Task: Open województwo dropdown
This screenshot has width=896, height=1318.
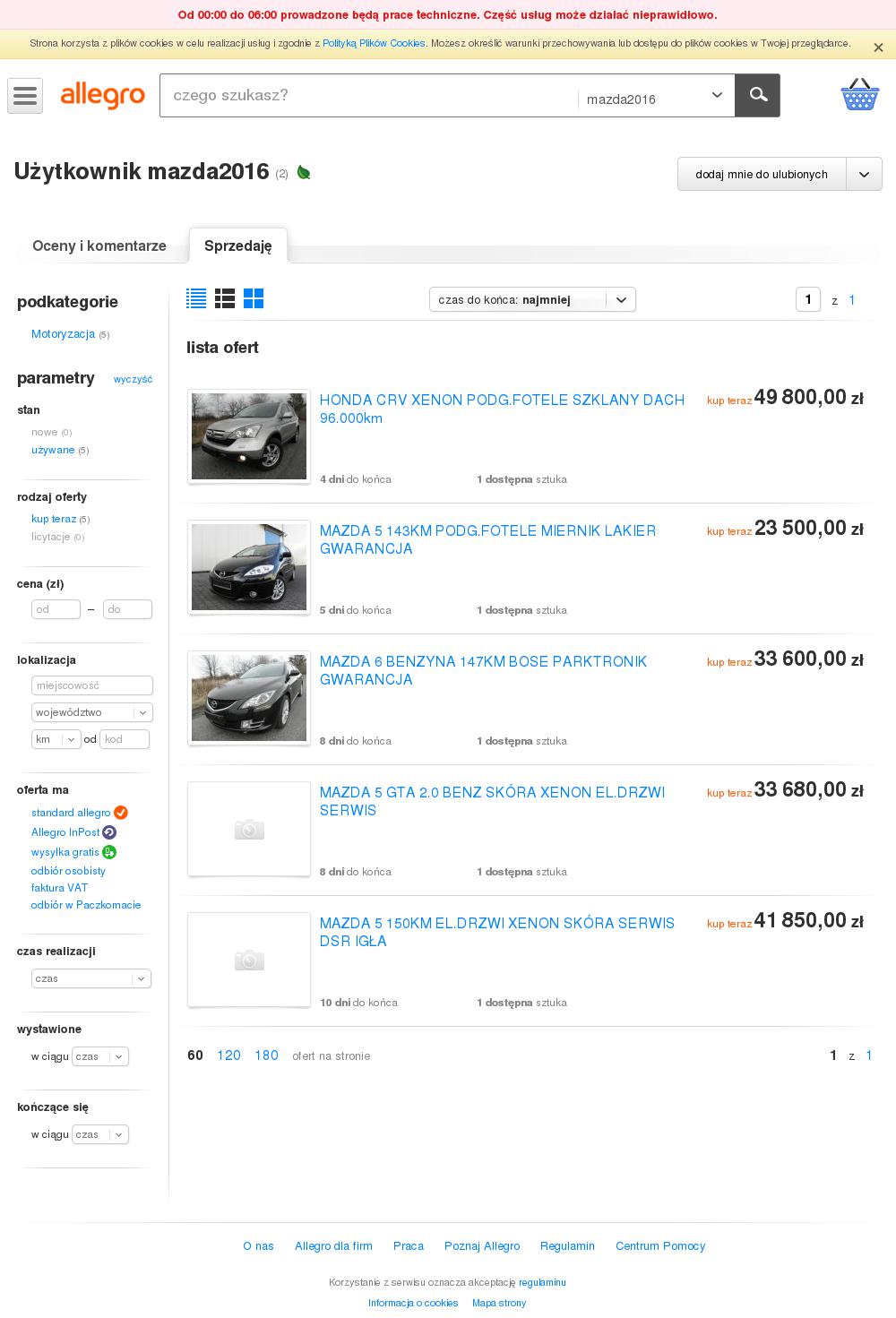Action: point(92,712)
